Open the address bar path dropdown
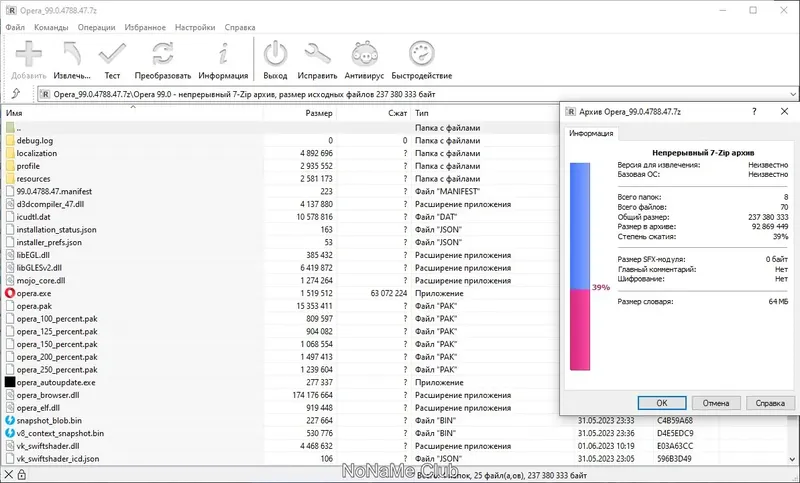This screenshot has height=483, width=800. 792,94
